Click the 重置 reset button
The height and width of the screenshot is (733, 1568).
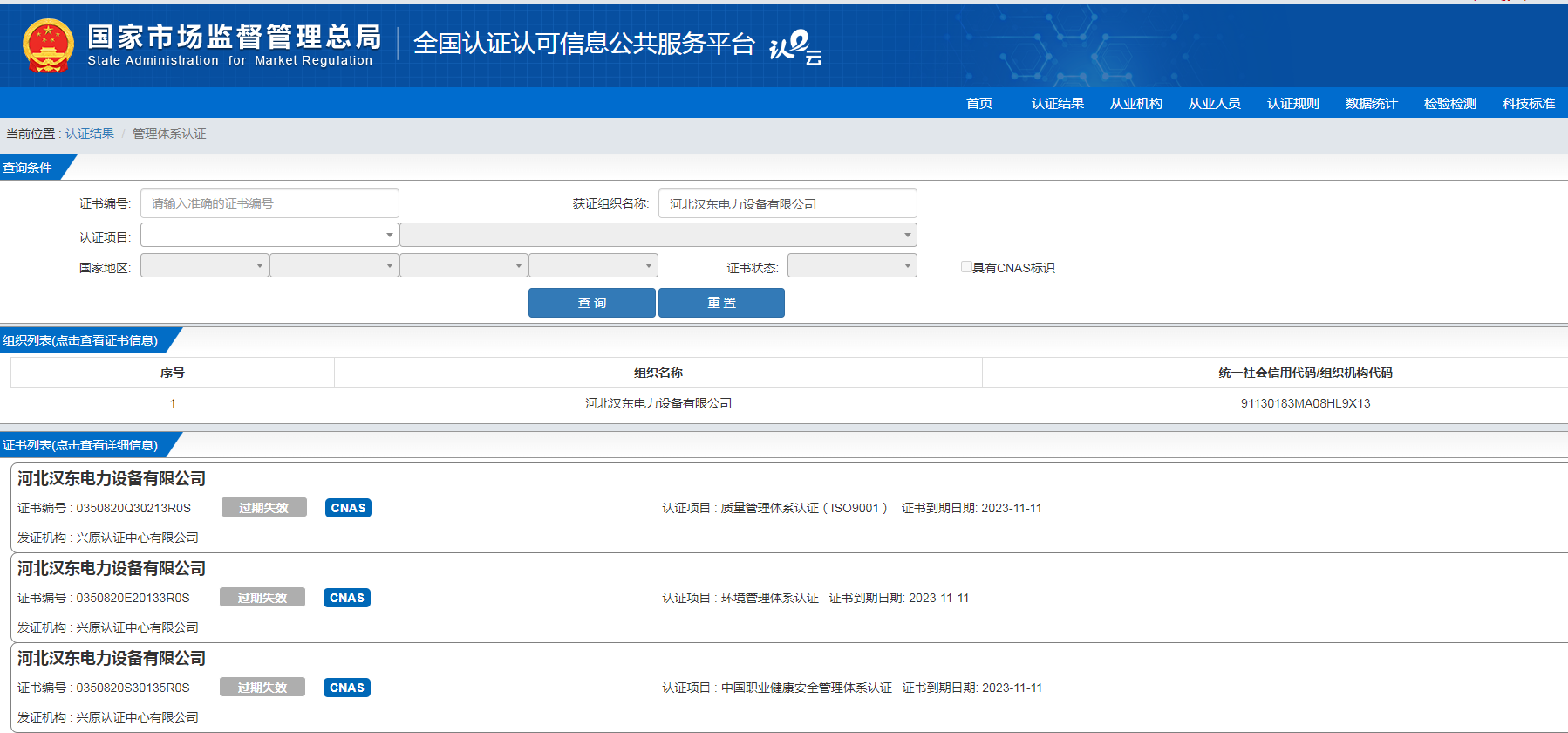tap(721, 303)
